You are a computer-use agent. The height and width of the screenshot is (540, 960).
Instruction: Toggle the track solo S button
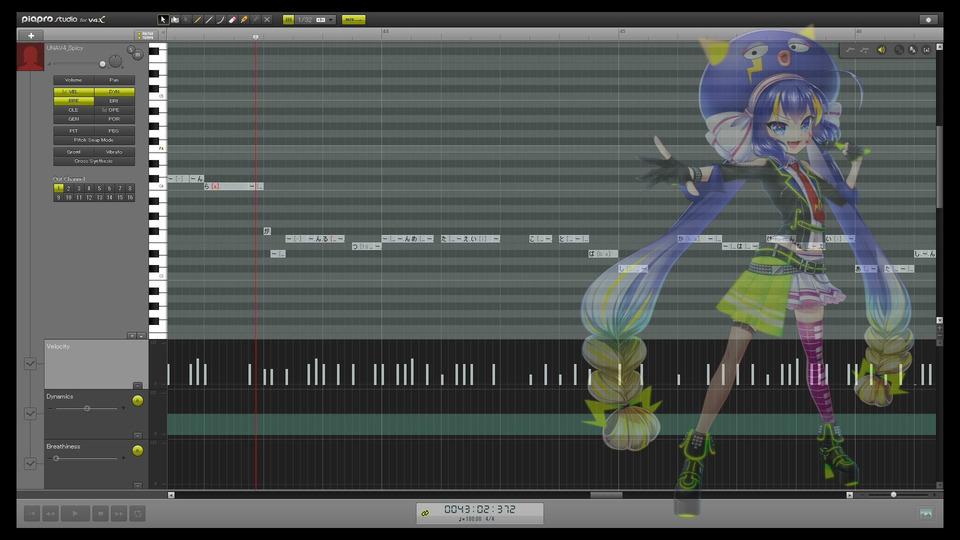(x=130, y=50)
